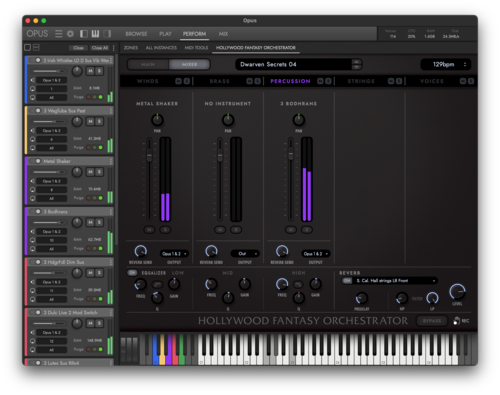Click the Irish Whistles rack volume slider
The image size is (500, 395).
[x=49, y=71]
